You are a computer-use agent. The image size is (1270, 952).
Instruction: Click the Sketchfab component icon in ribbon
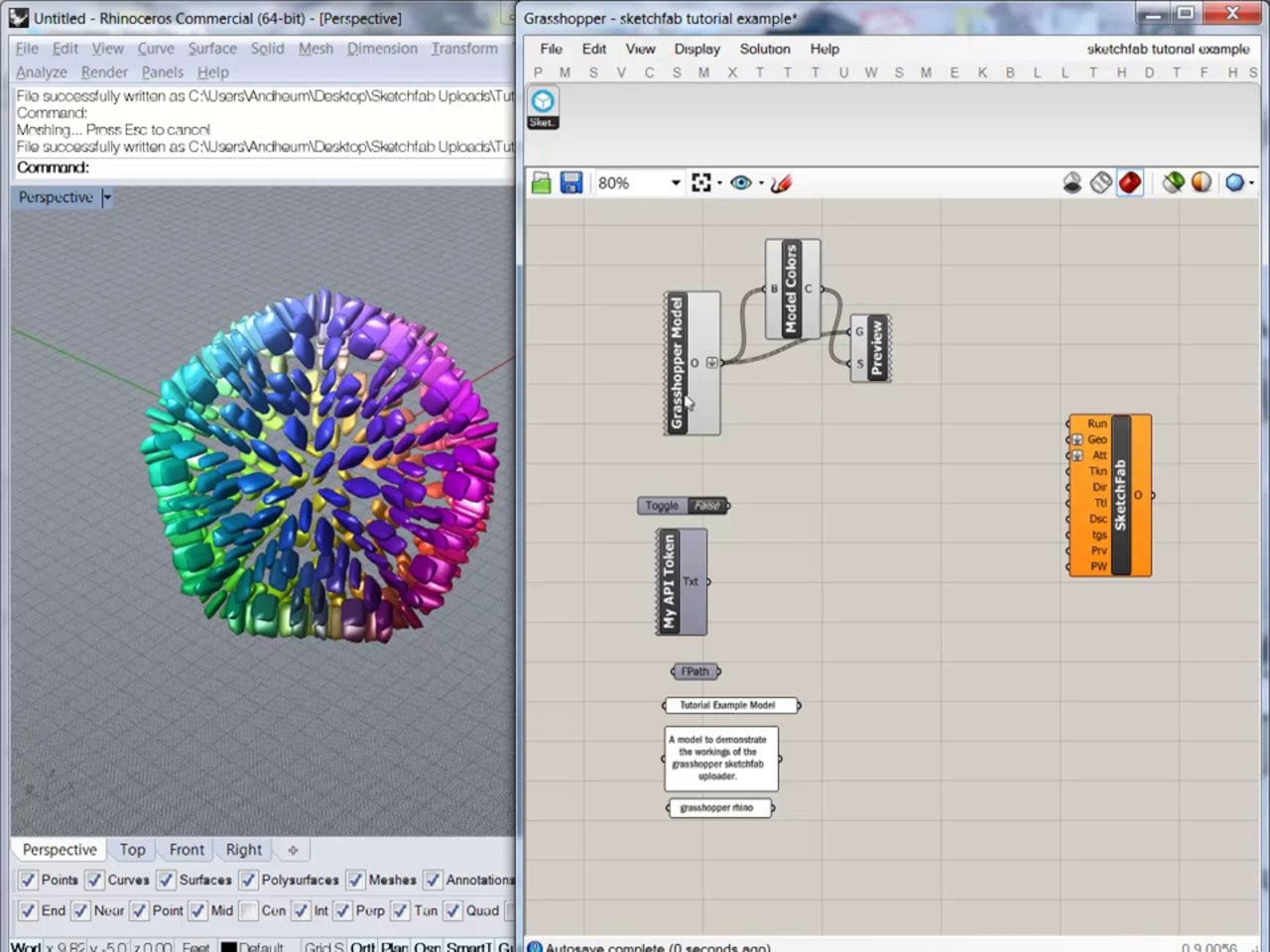(543, 102)
